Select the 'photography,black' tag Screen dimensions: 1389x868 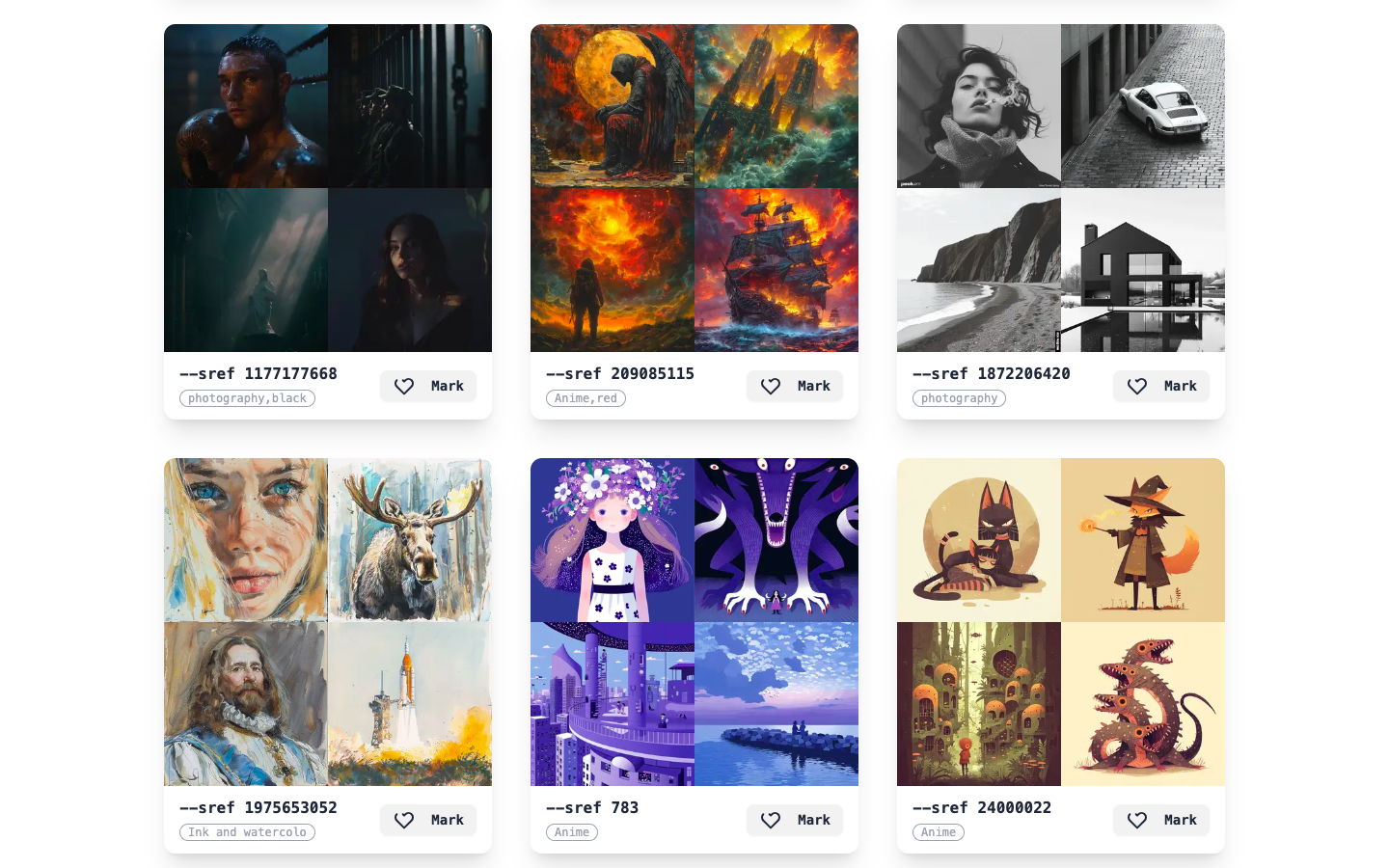(x=247, y=398)
